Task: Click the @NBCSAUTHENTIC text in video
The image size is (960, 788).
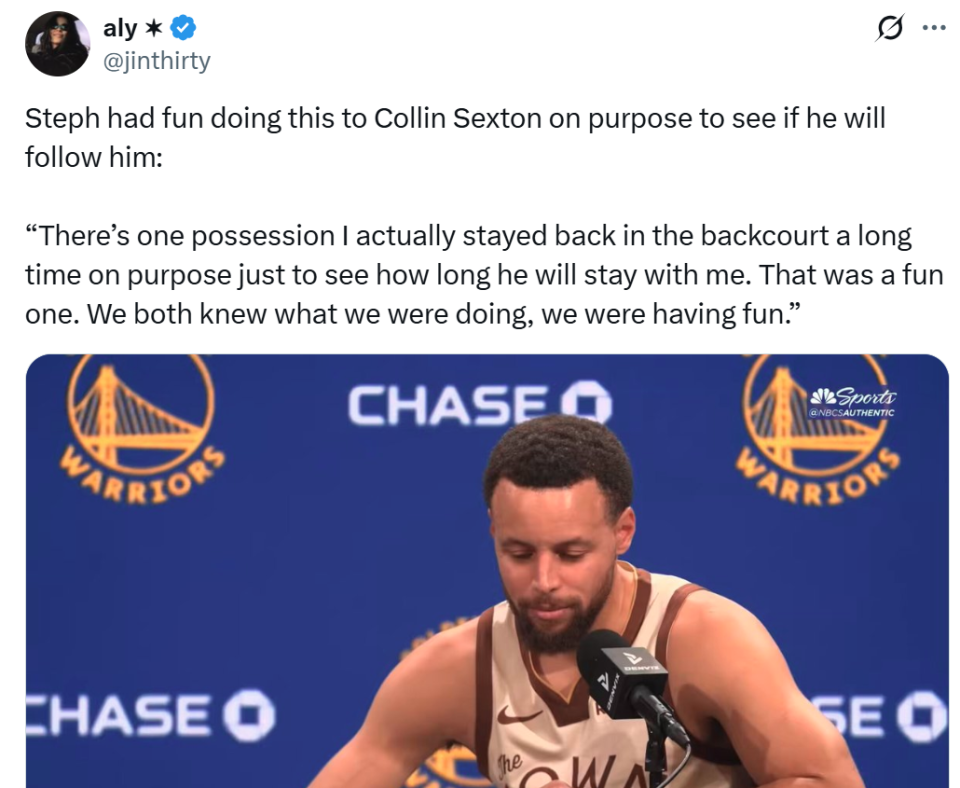Action: pyautogui.click(x=852, y=412)
